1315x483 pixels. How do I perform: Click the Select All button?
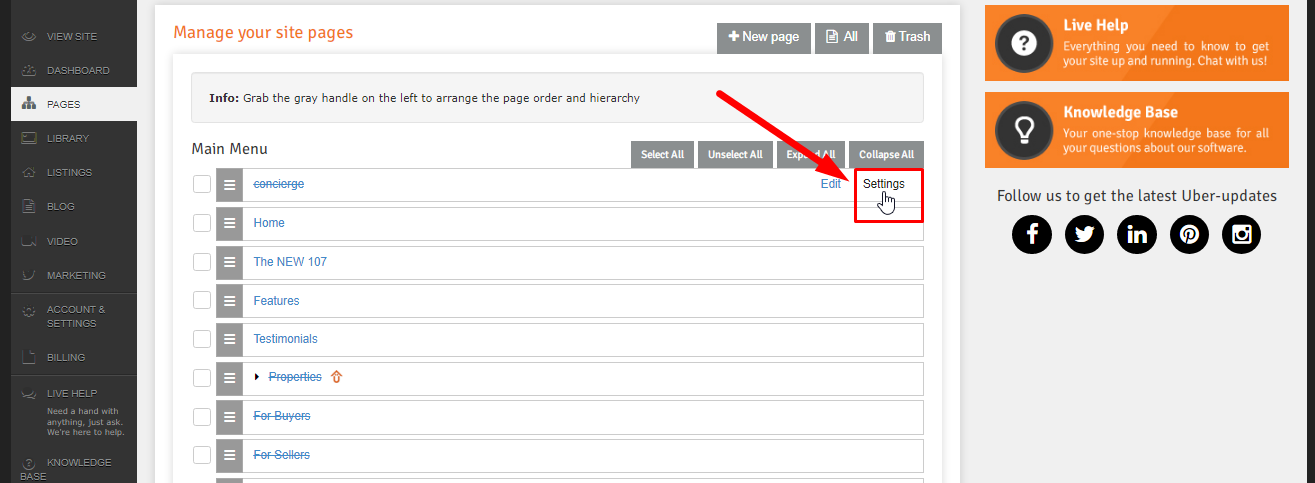[x=662, y=155]
